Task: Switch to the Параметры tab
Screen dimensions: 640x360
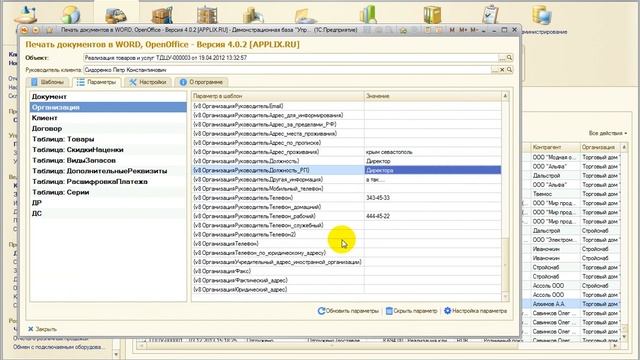Action: (x=96, y=82)
